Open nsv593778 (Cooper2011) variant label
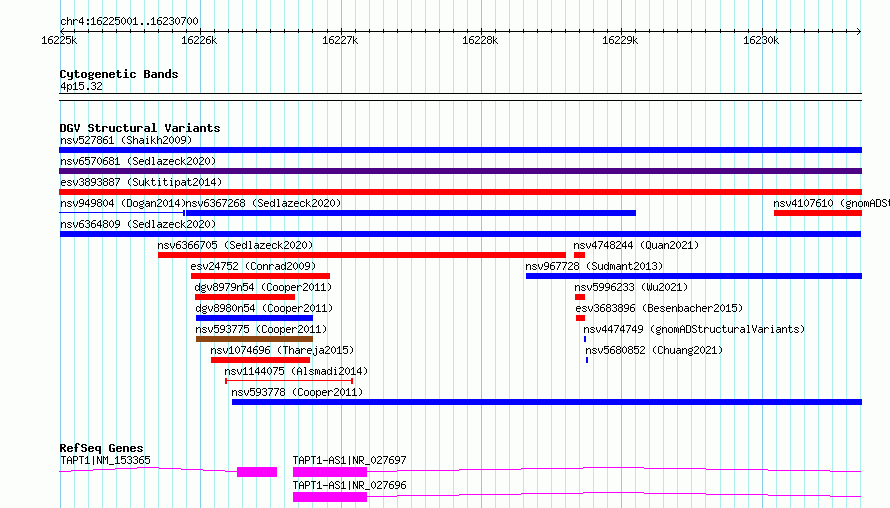 (297, 392)
